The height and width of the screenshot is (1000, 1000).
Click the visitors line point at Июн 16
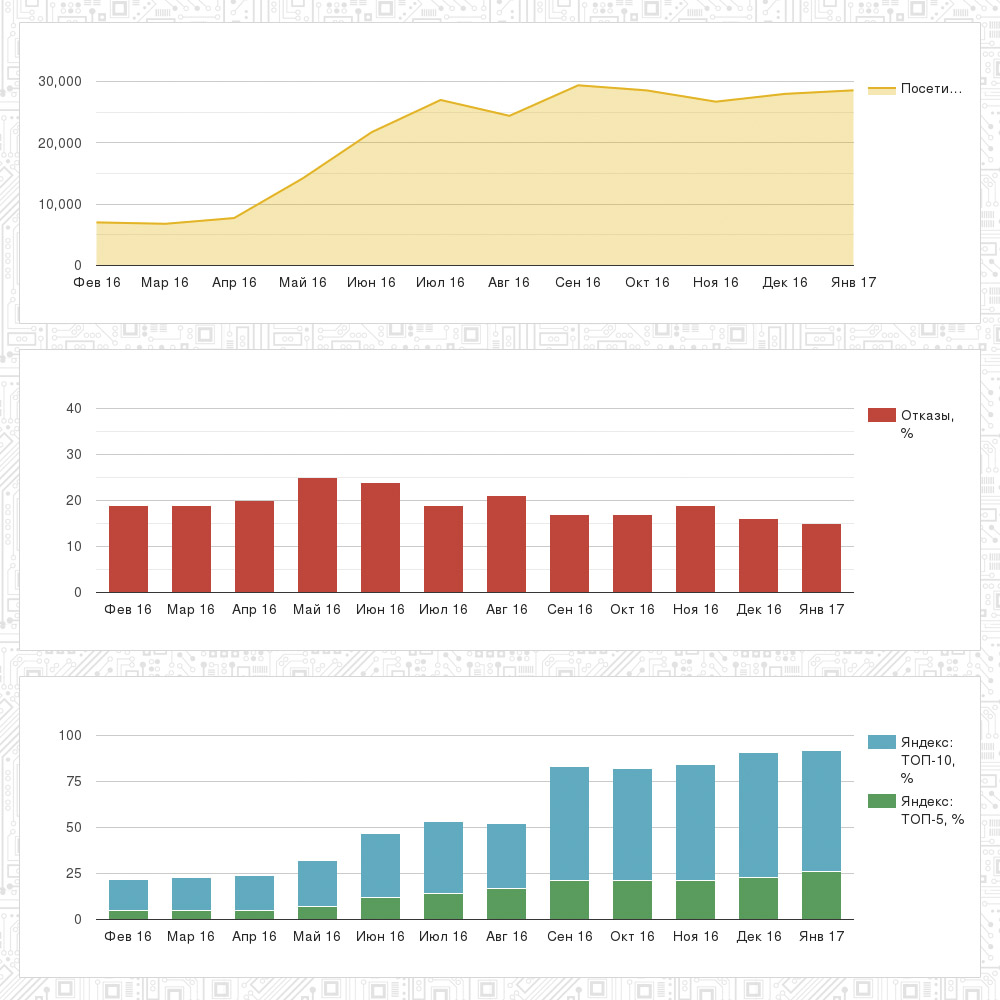click(x=371, y=132)
